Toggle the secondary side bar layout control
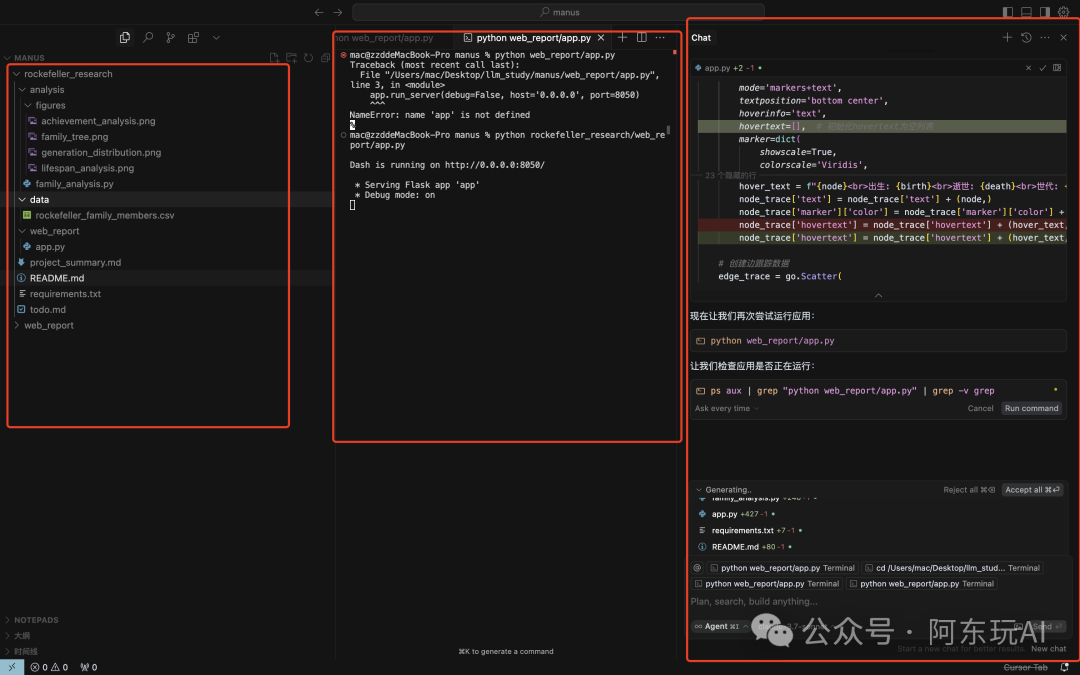 tap(1044, 12)
